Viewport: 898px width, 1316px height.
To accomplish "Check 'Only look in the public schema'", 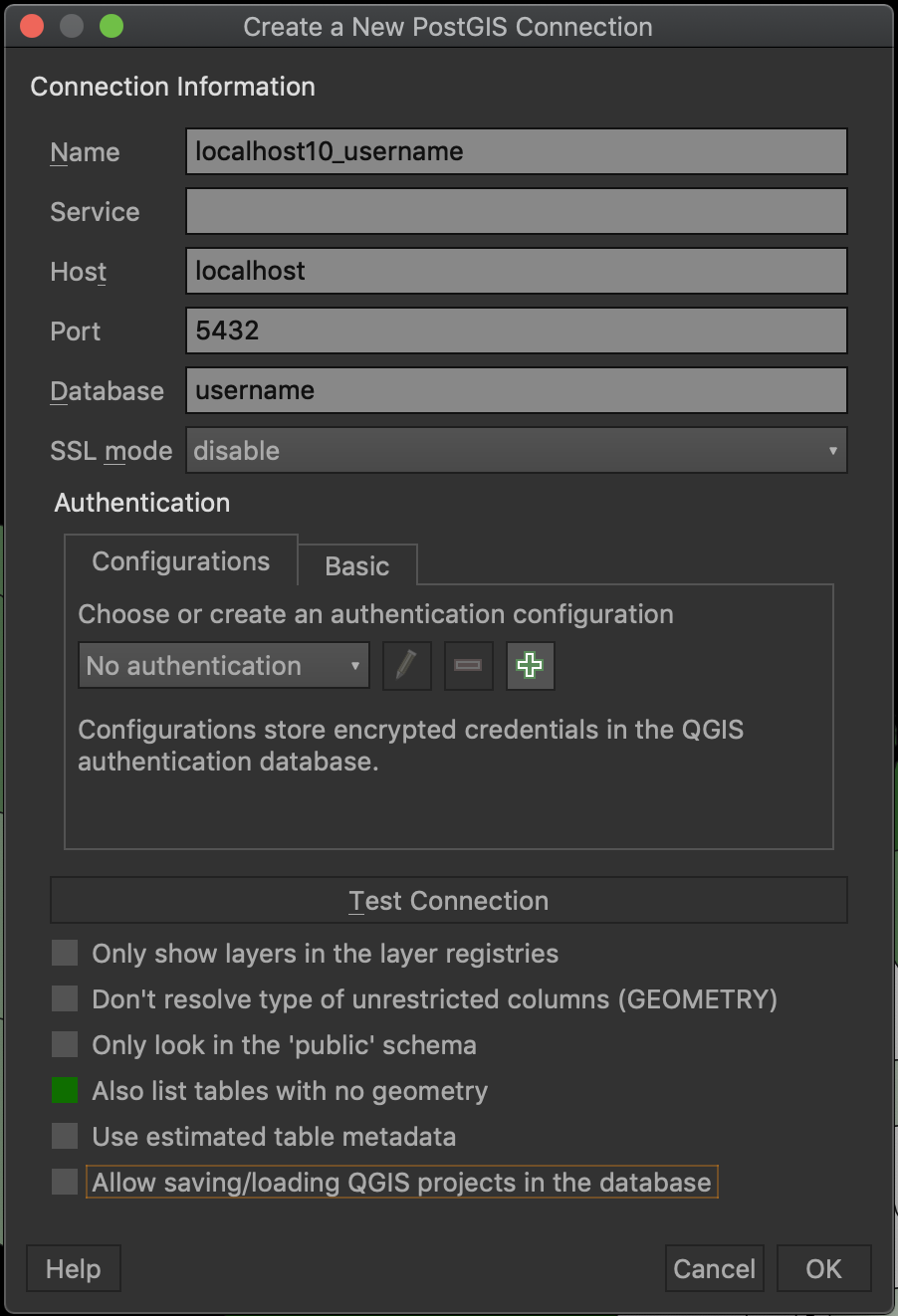I will coord(65,1045).
